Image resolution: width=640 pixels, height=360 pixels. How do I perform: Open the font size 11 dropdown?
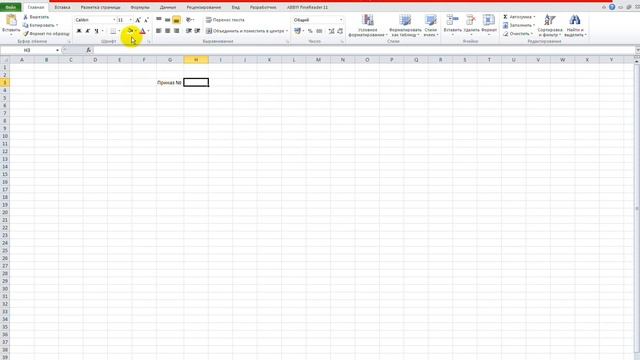[x=130, y=20]
